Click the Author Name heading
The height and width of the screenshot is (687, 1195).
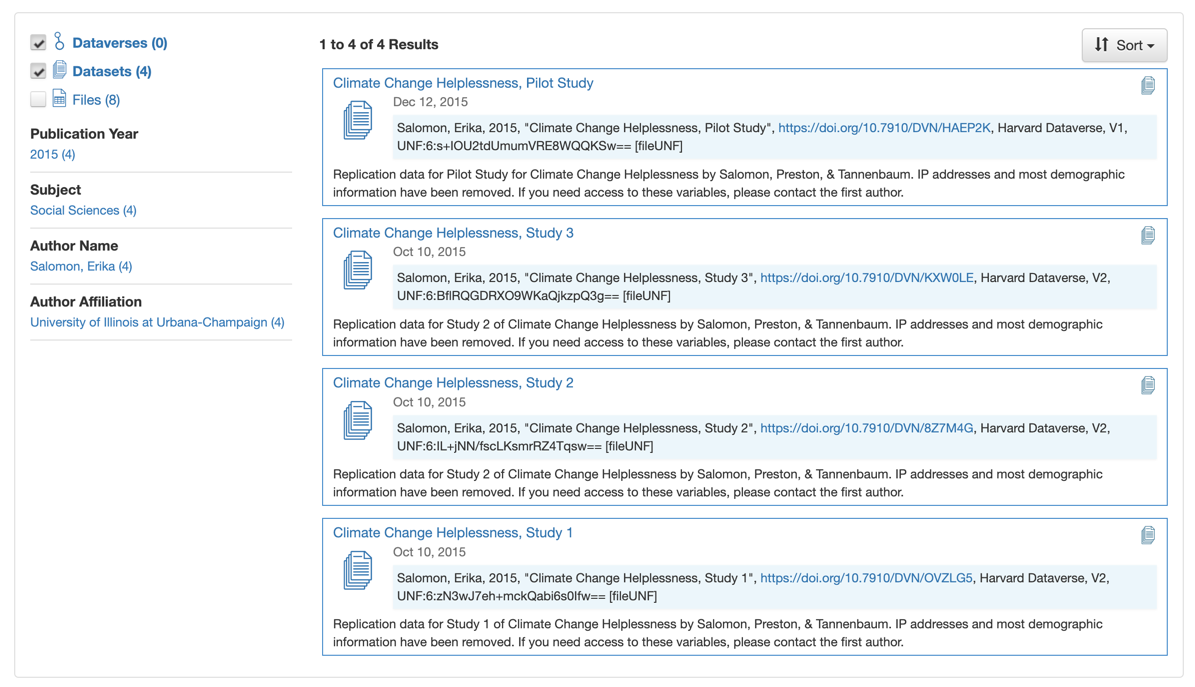tap(74, 246)
